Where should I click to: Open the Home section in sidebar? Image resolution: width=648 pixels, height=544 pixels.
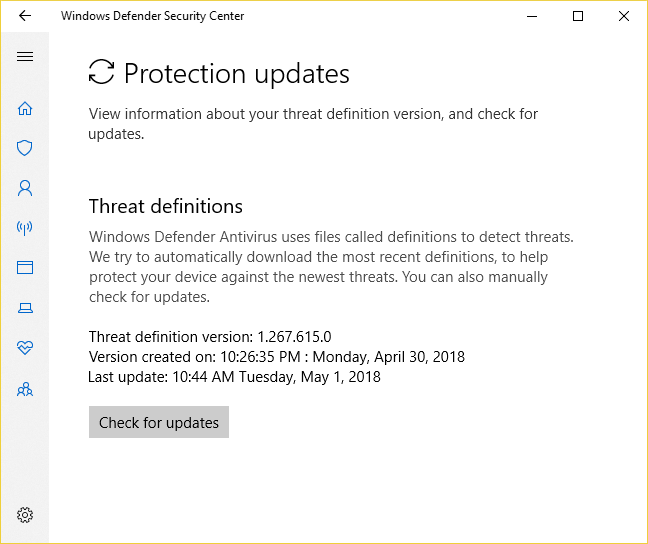(25, 108)
